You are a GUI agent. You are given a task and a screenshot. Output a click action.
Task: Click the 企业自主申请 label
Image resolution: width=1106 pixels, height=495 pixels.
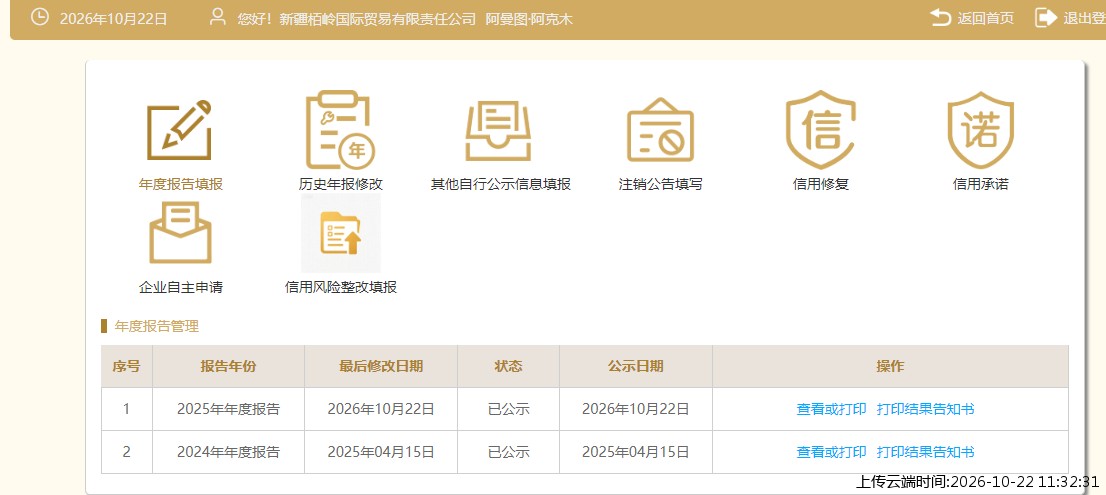point(181,288)
